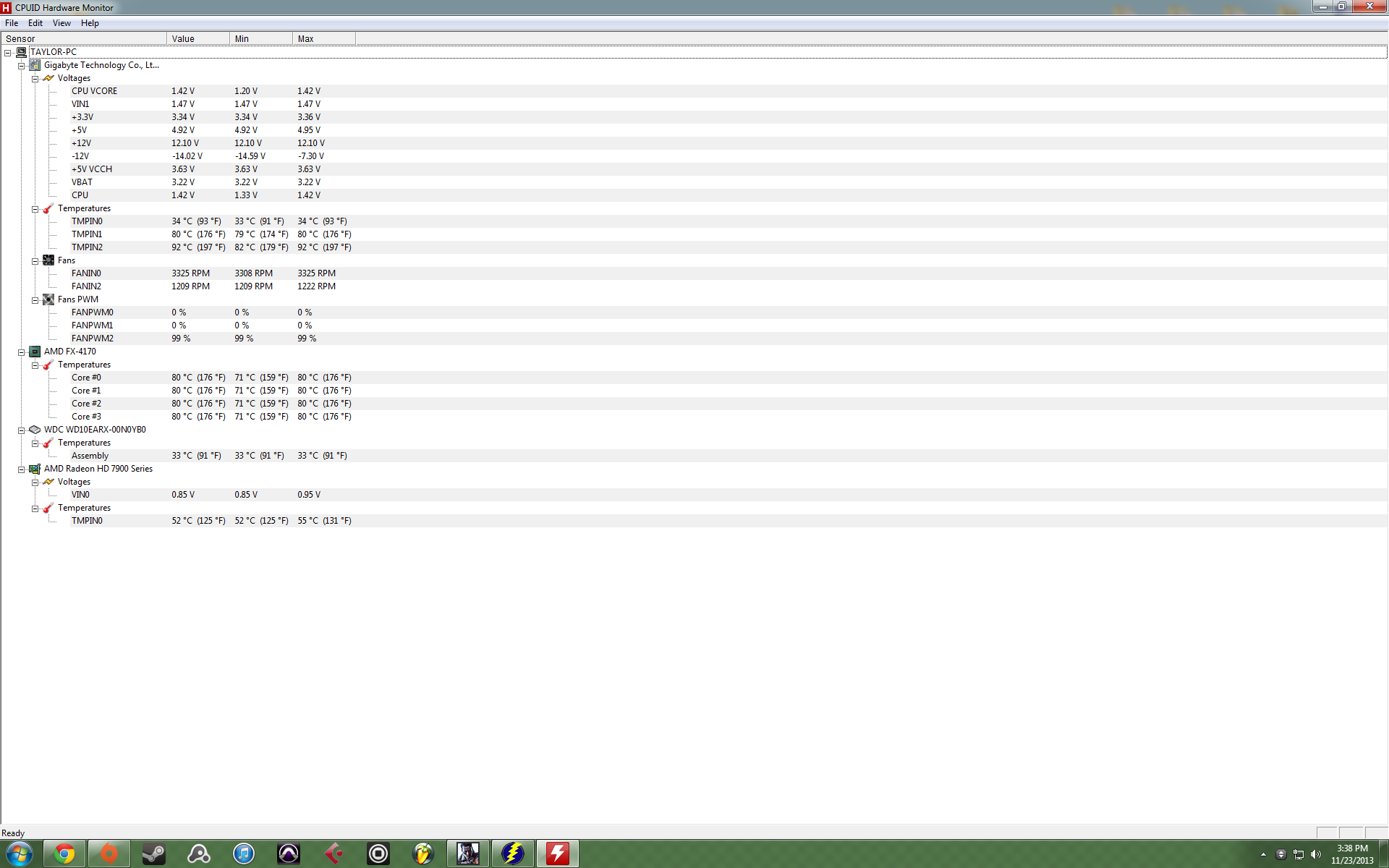Show hidden tray icons arrow
The image size is (1389, 868).
pyautogui.click(x=1264, y=854)
